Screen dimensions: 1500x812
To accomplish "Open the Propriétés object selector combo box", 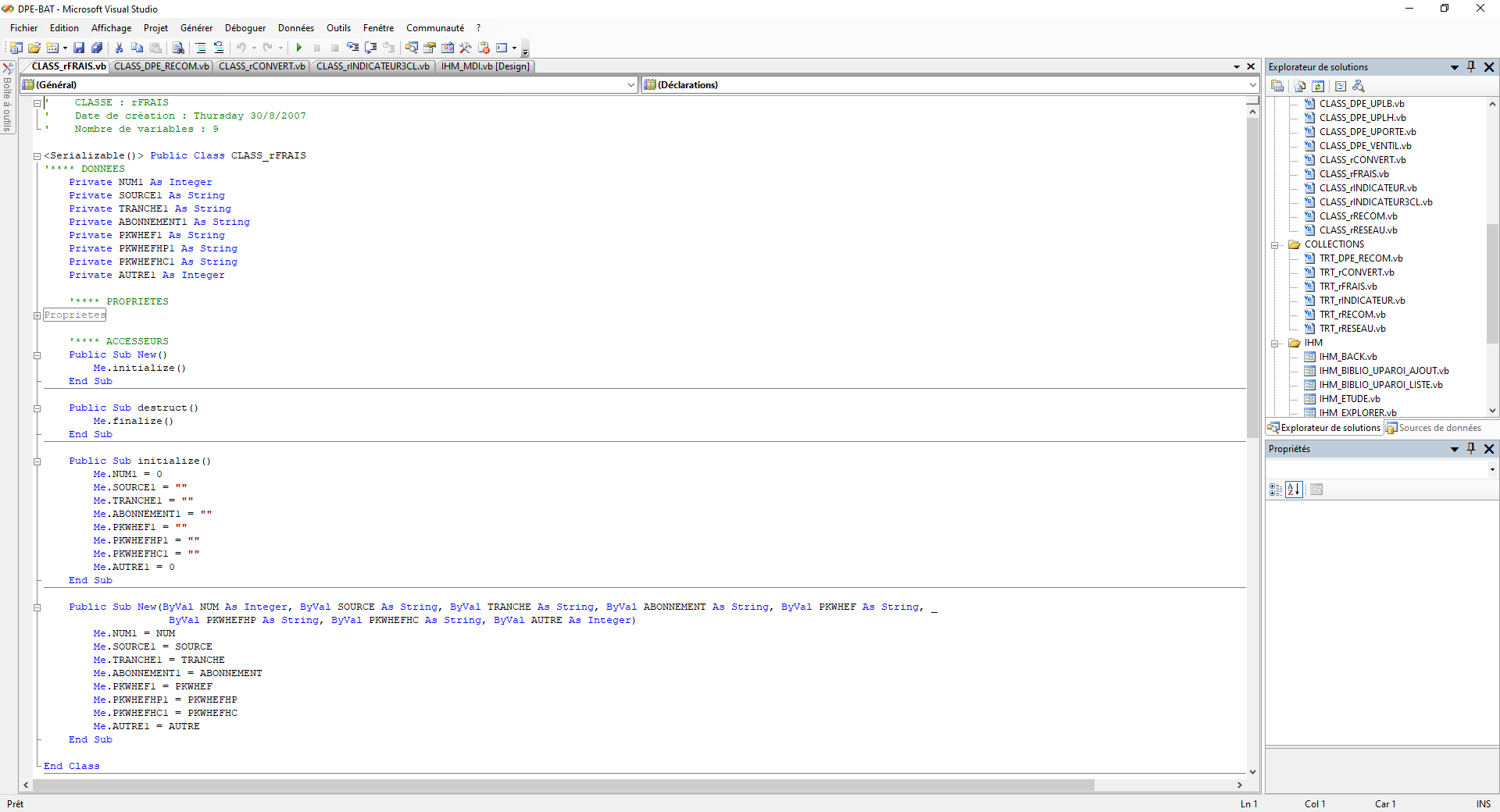I will [1381, 469].
